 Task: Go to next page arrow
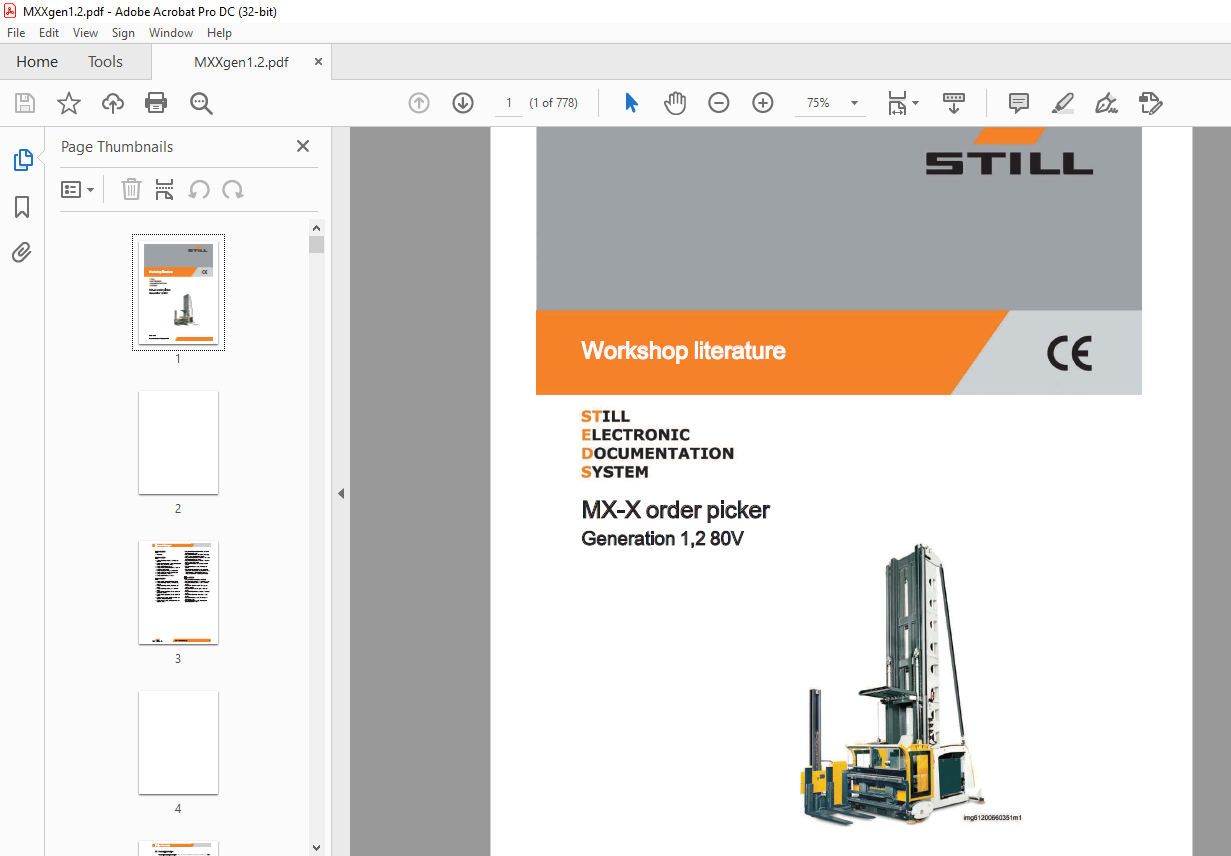pos(463,103)
